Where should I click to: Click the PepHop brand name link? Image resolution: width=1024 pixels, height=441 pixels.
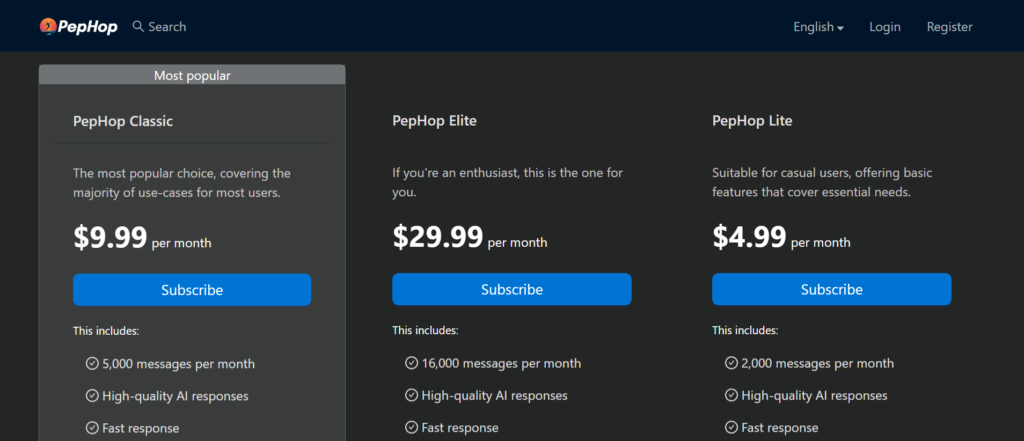[88, 27]
